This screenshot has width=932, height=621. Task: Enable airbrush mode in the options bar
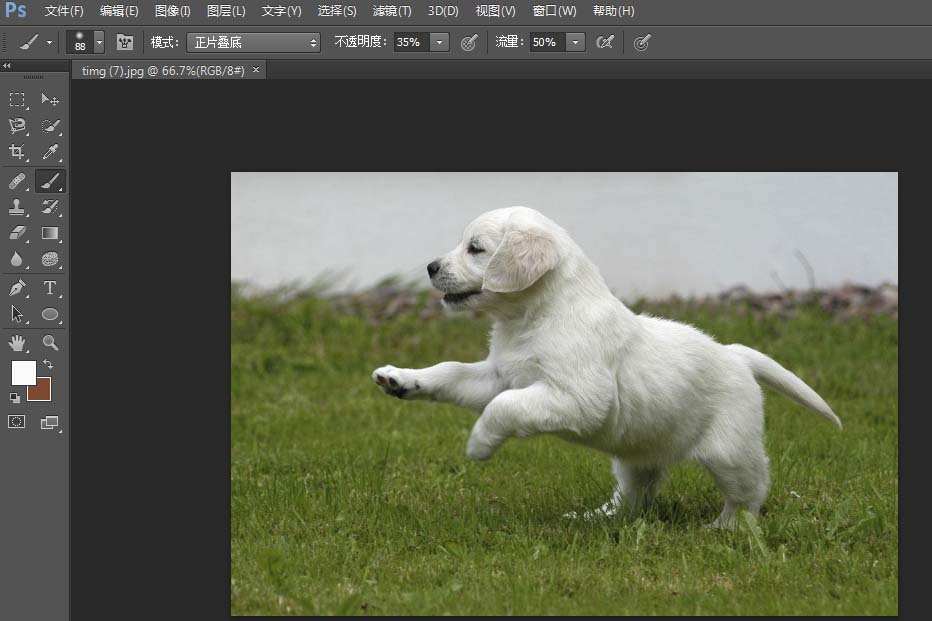coord(604,42)
